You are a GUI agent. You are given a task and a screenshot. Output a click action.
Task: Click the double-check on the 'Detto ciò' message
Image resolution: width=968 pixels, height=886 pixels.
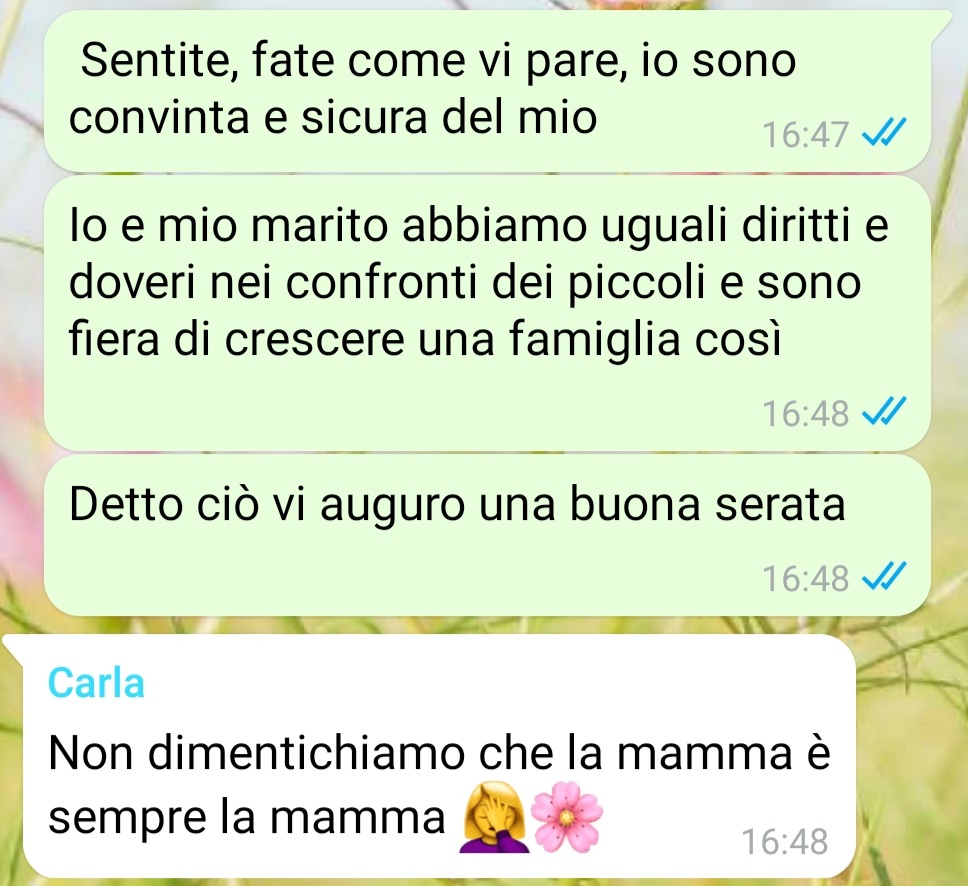tap(883, 577)
